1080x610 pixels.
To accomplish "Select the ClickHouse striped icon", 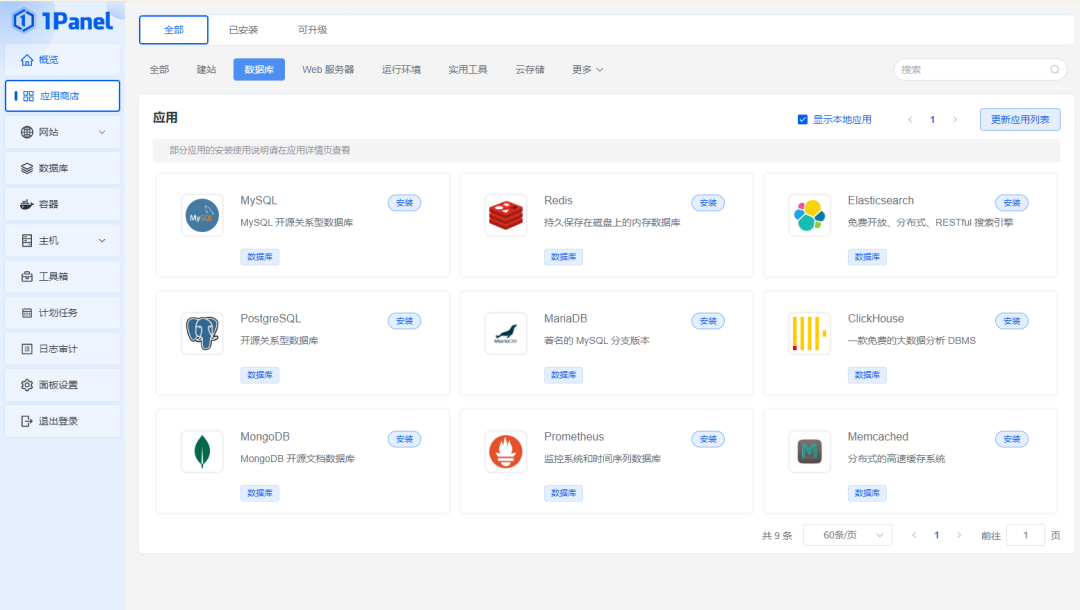I will 809,333.
